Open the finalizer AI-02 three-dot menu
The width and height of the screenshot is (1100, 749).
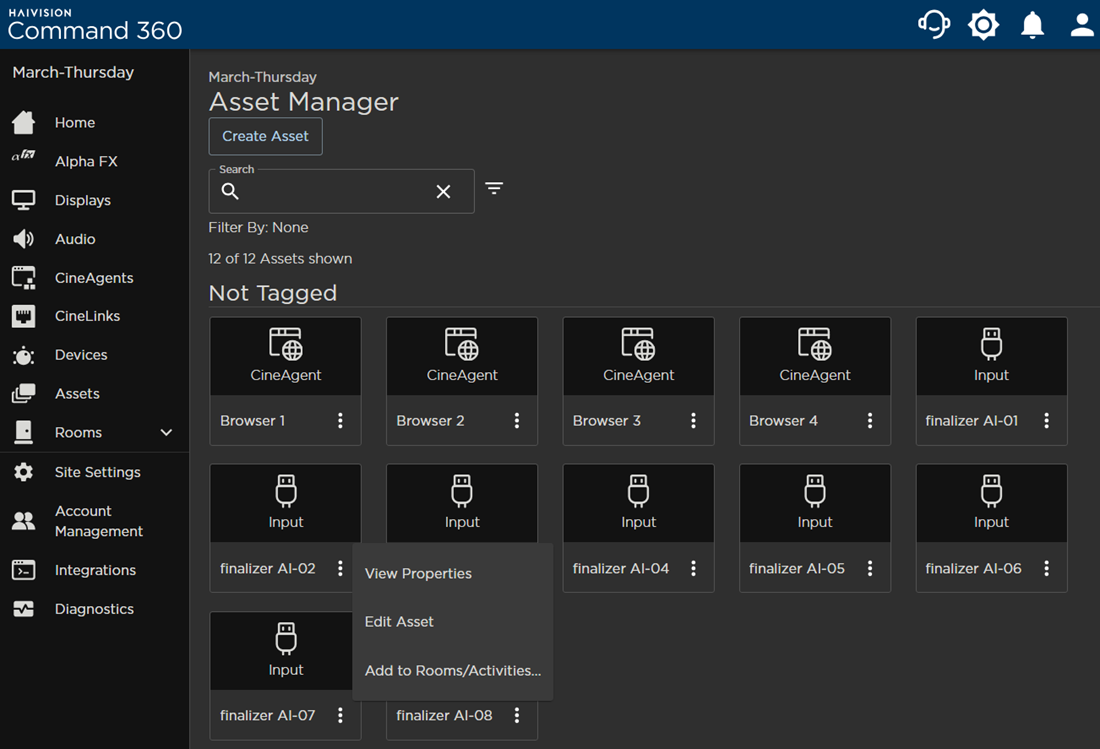coord(340,568)
